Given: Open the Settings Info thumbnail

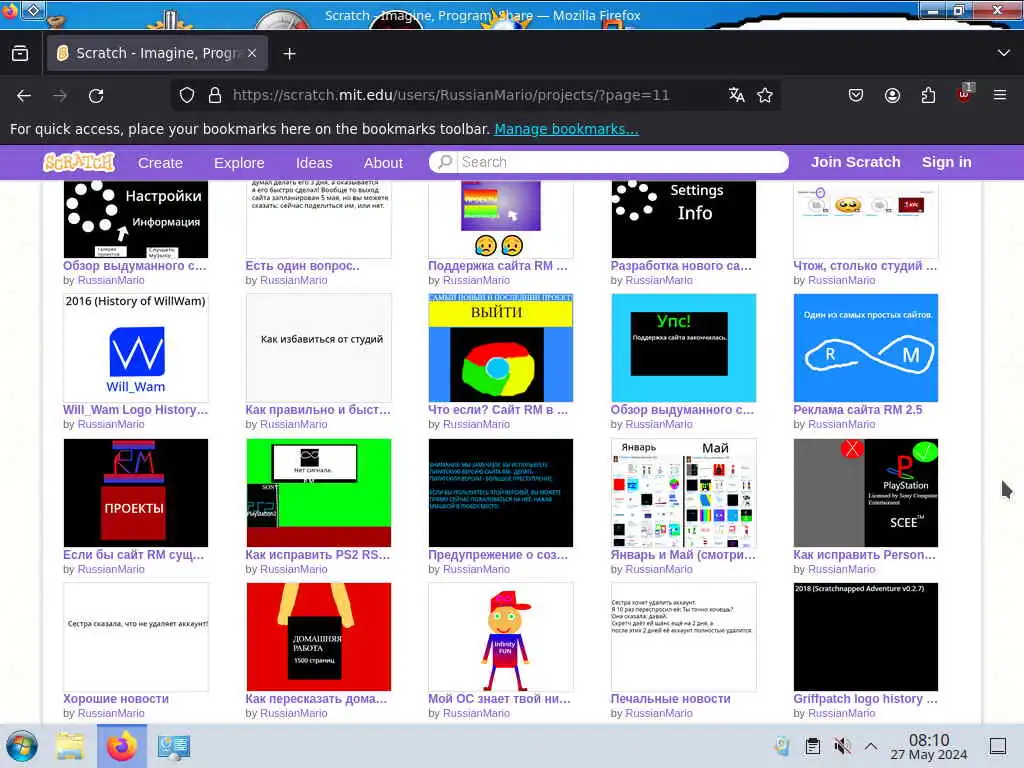Looking at the screenshot, I should point(684,219).
